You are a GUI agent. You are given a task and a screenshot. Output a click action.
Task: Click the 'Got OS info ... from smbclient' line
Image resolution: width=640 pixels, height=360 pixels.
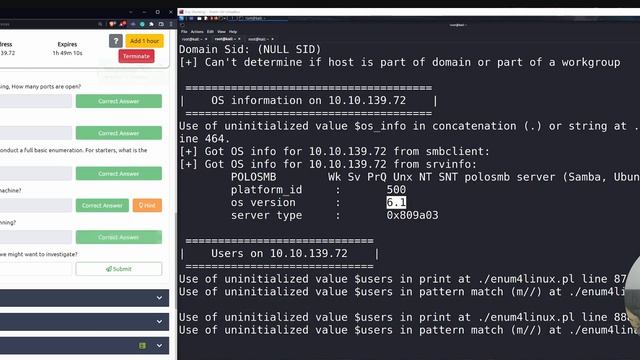(334, 151)
